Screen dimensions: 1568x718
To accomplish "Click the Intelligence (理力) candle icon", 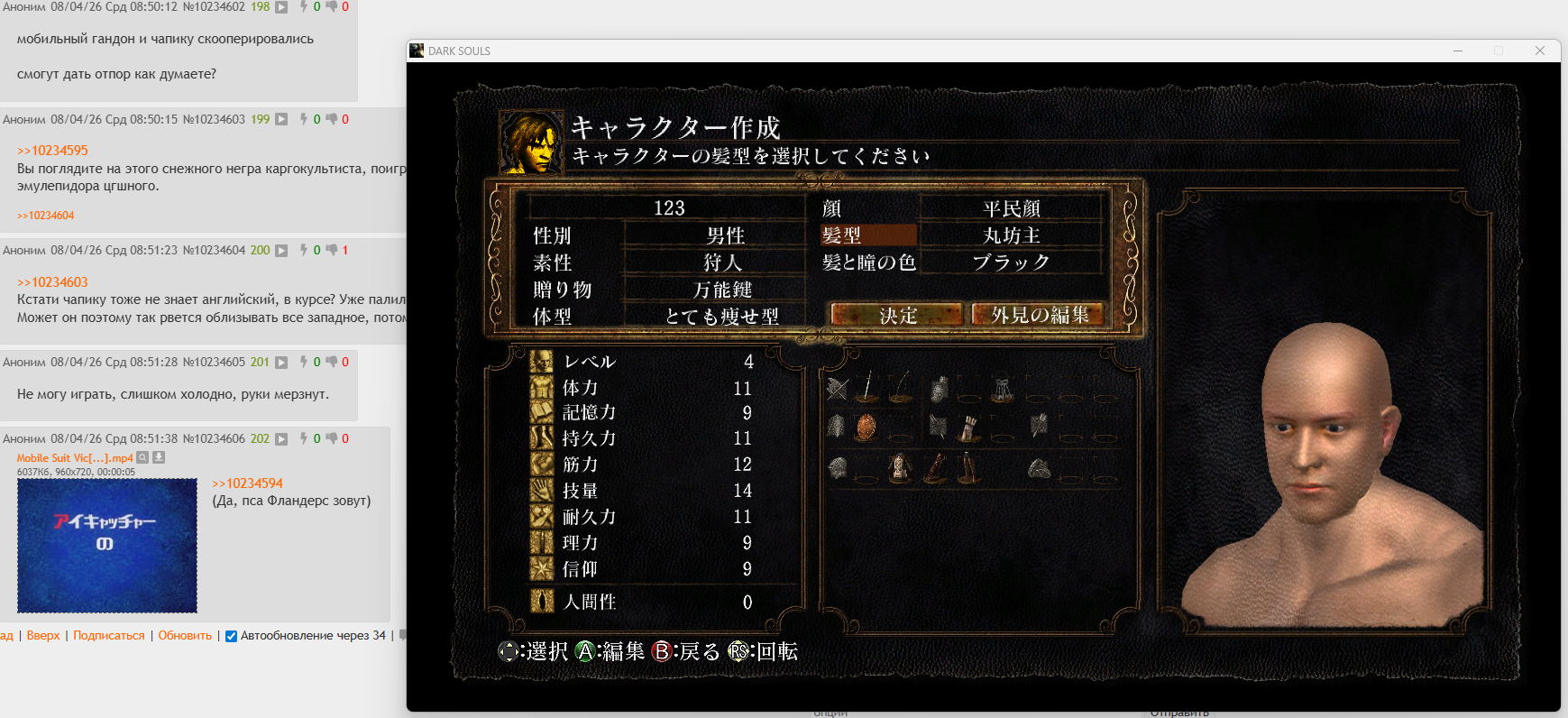I will tap(541, 543).
